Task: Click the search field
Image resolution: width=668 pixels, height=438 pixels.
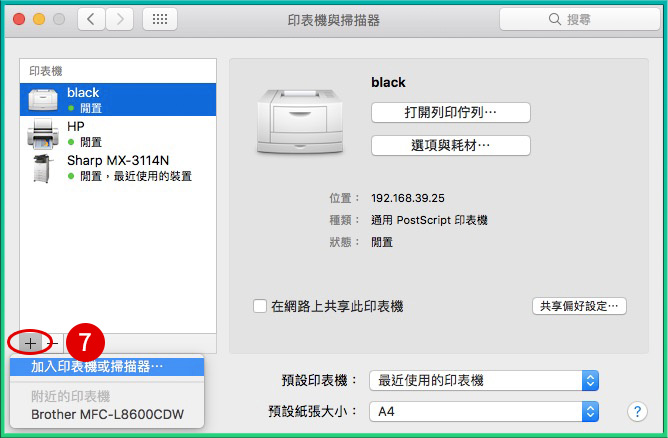Action: 579,19
